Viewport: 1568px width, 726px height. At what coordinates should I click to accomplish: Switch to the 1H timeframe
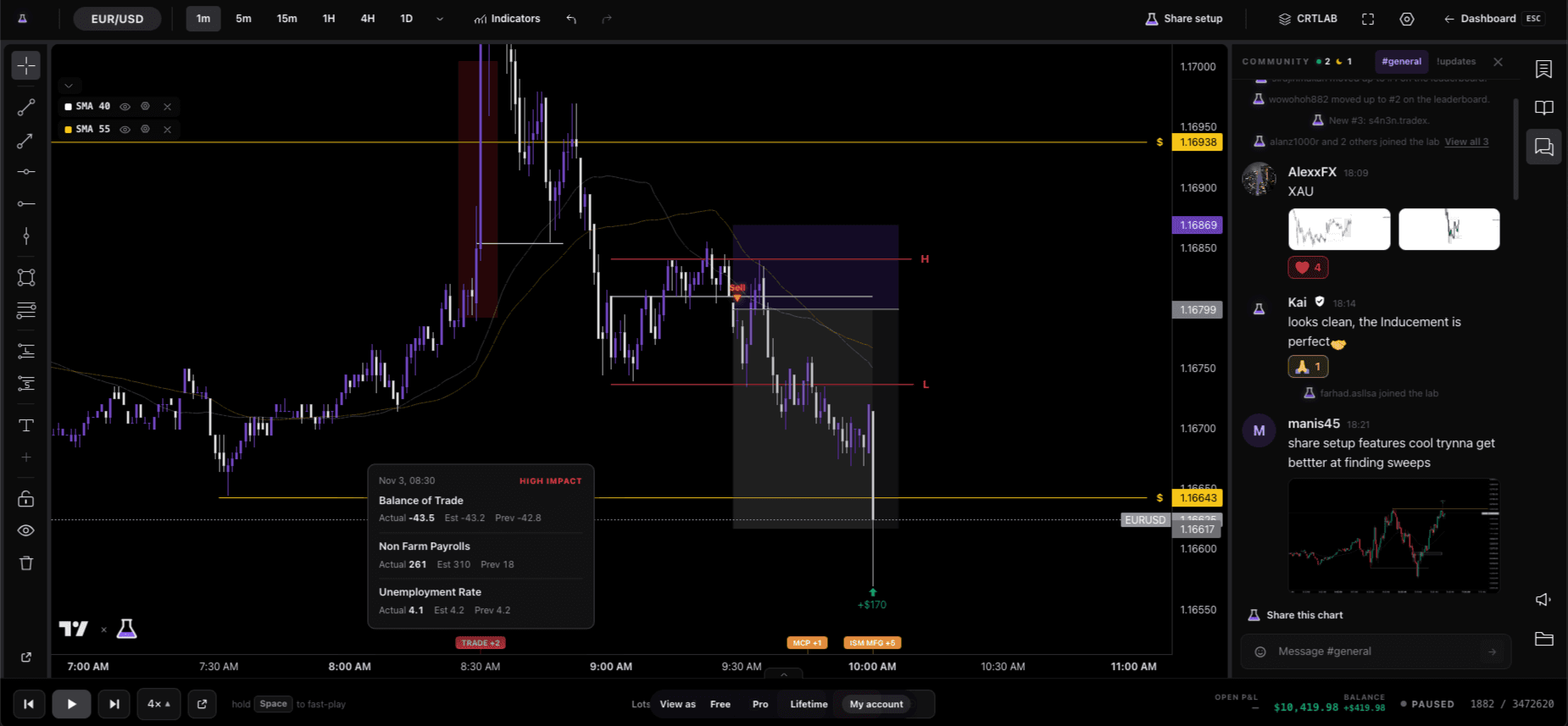point(329,19)
